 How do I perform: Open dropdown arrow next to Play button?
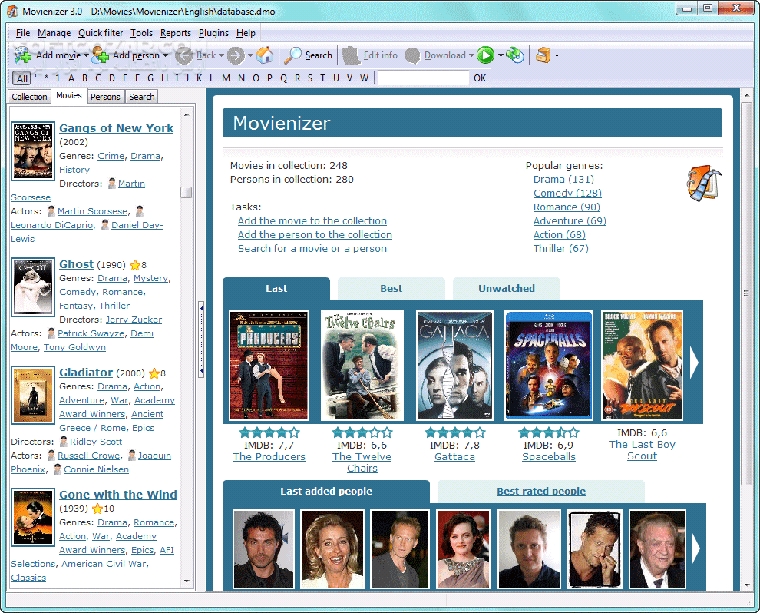click(500, 56)
